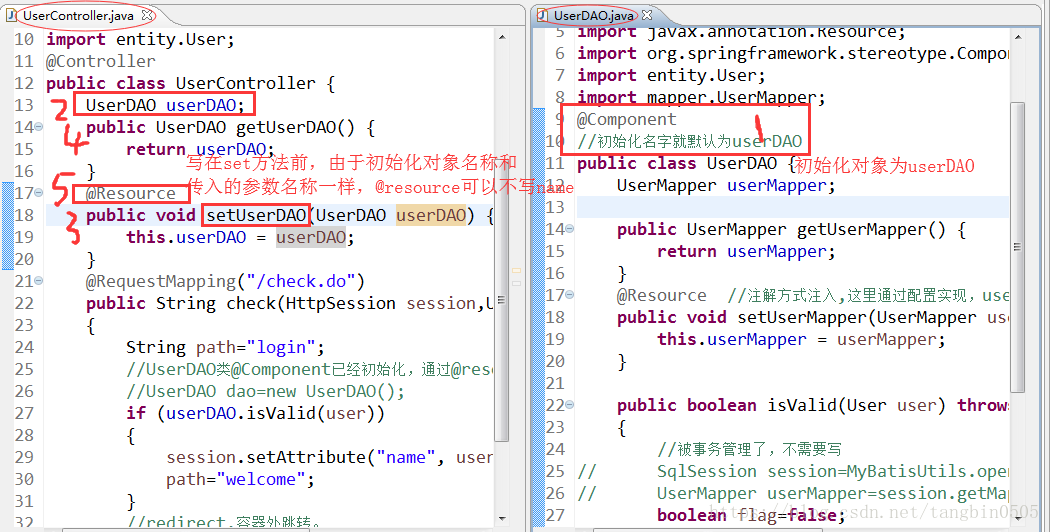The width and height of the screenshot is (1050, 532).
Task: Click 'boolean flag=false;' on line 27
Action: [751, 515]
